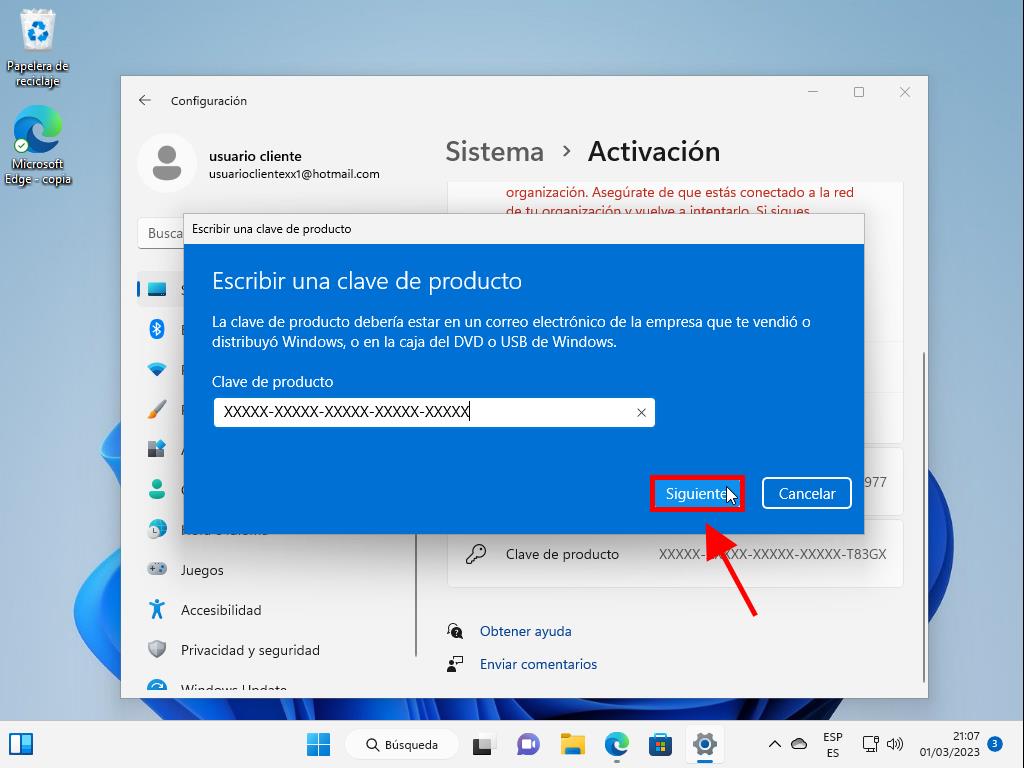The image size is (1024, 768).
Task: Clear product key with X icon
Action: (x=641, y=413)
